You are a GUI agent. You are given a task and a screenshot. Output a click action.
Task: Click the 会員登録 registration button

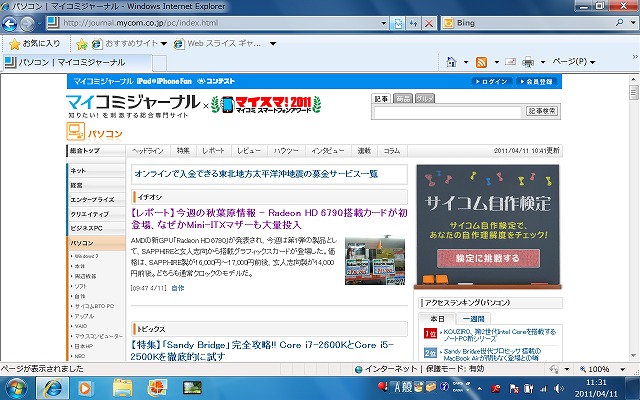536,82
